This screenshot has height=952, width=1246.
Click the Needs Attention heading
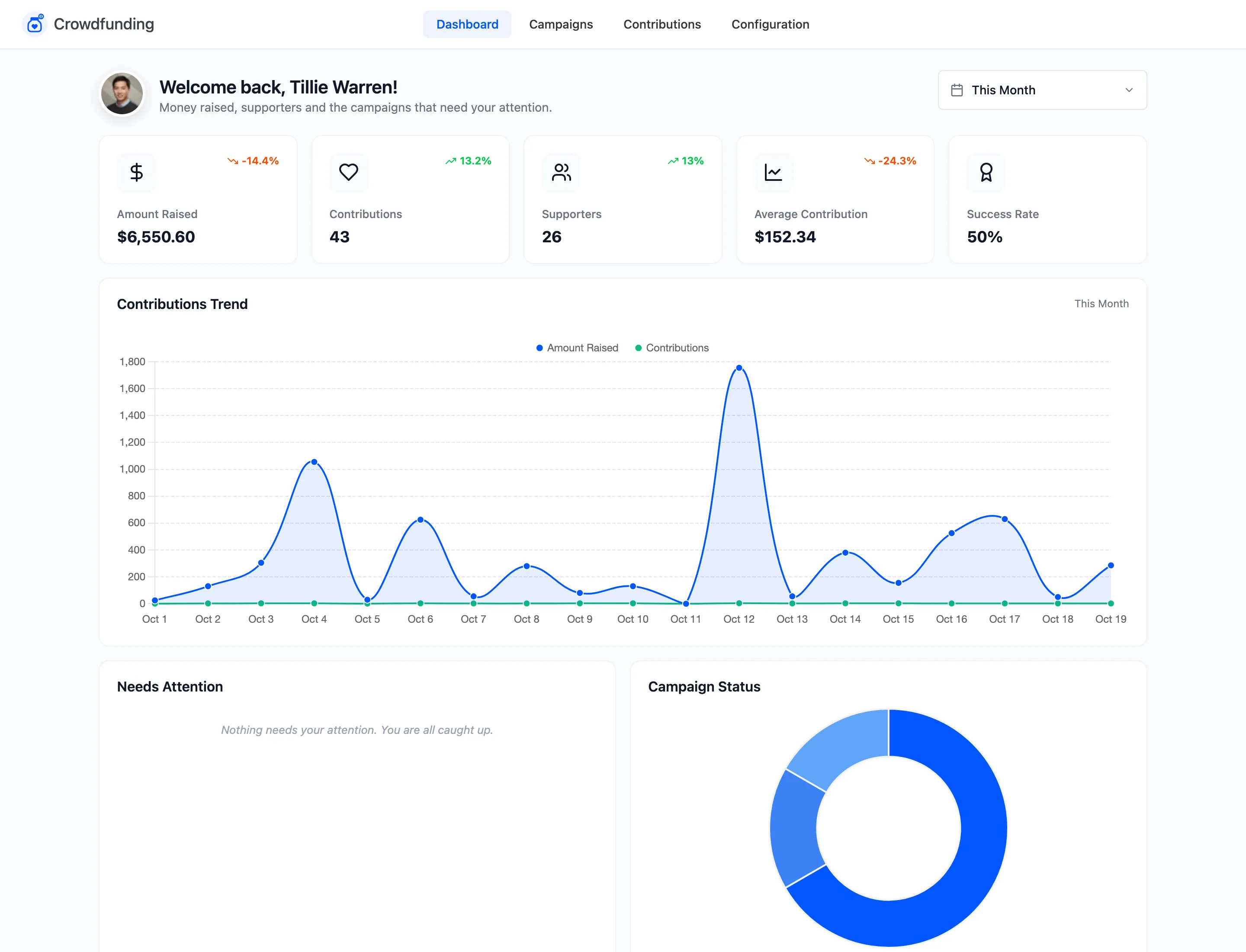[x=170, y=687]
